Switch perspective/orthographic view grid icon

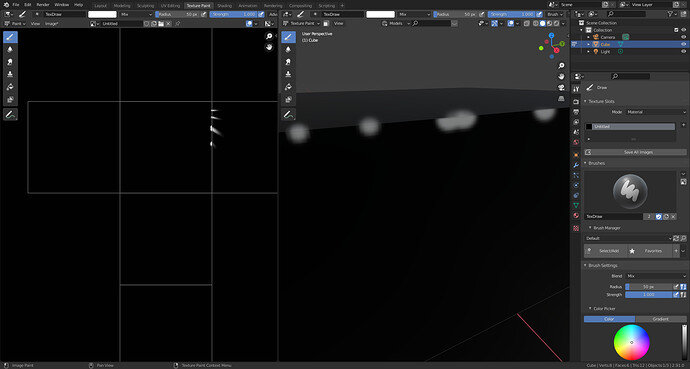(x=561, y=99)
